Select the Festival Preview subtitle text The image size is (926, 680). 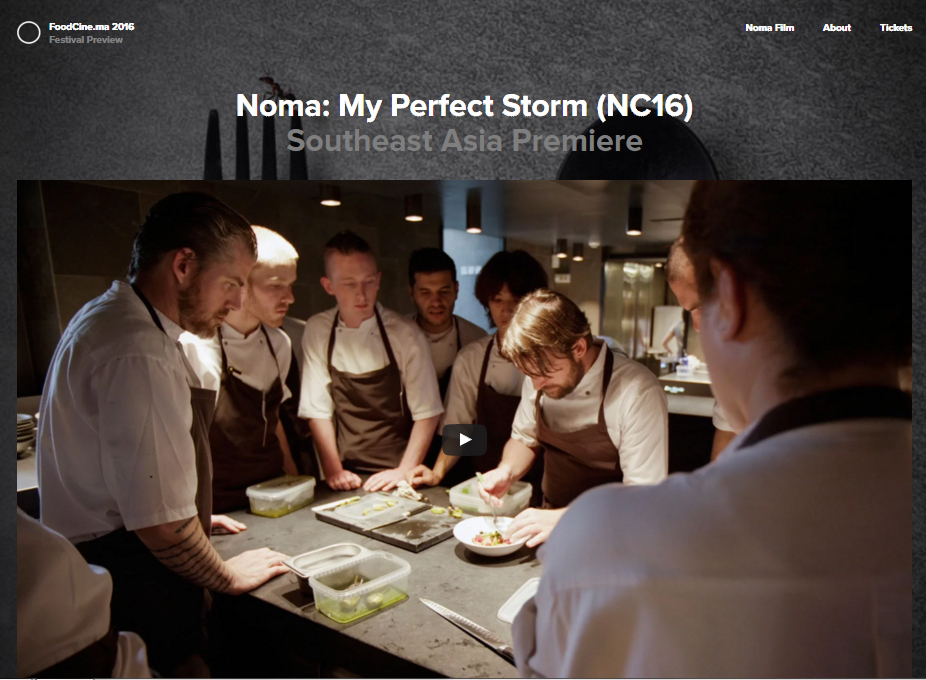(86, 40)
